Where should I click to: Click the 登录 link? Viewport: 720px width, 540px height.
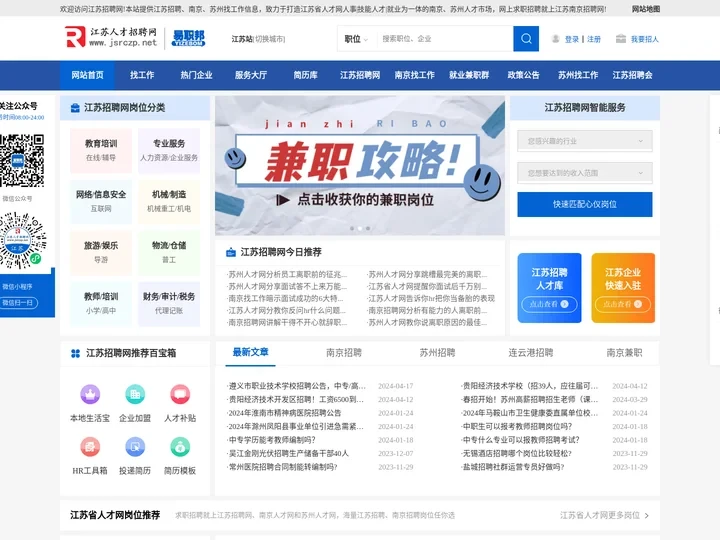point(572,39)
